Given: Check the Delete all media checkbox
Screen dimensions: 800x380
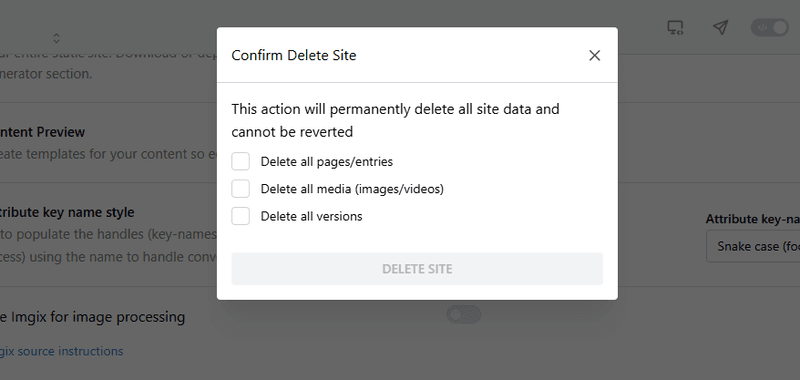Looking at the screenshot, I should [x=240, y=189].
